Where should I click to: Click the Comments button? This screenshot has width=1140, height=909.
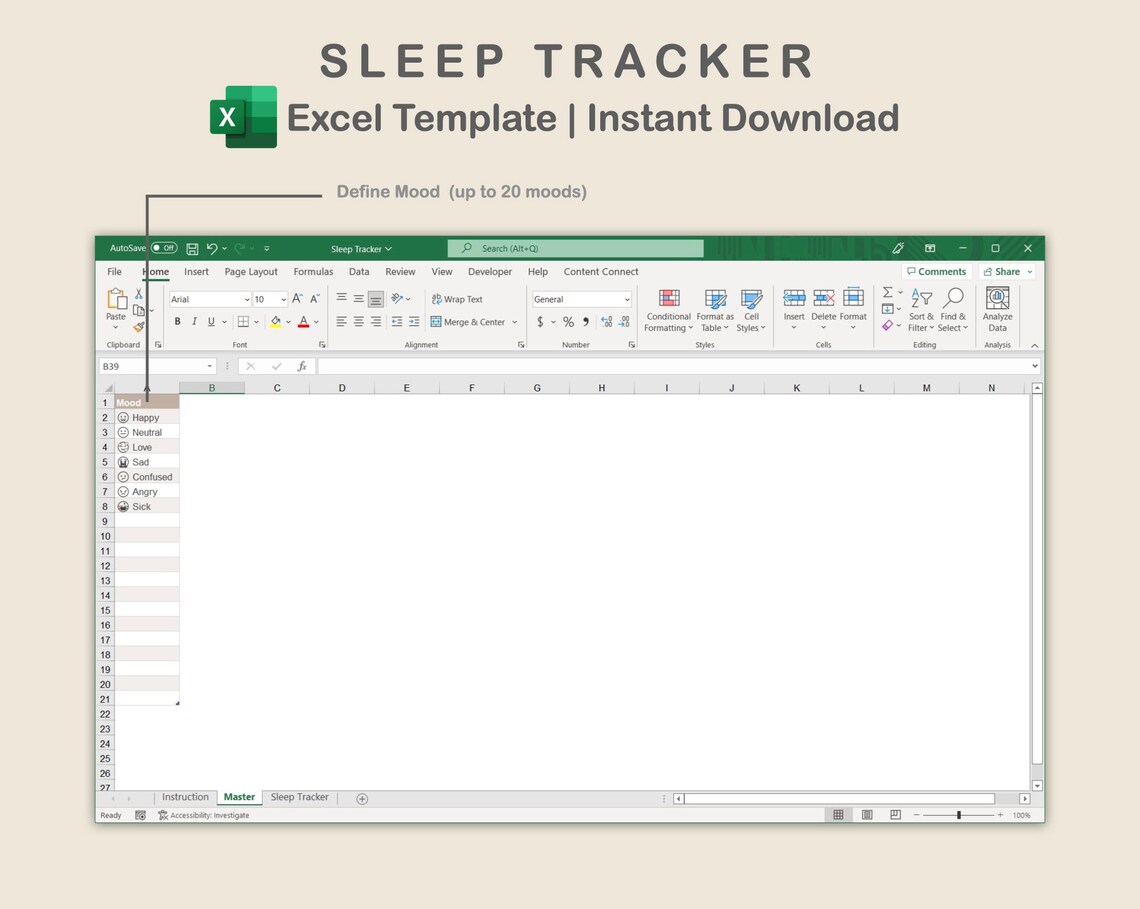coord(936,271)
